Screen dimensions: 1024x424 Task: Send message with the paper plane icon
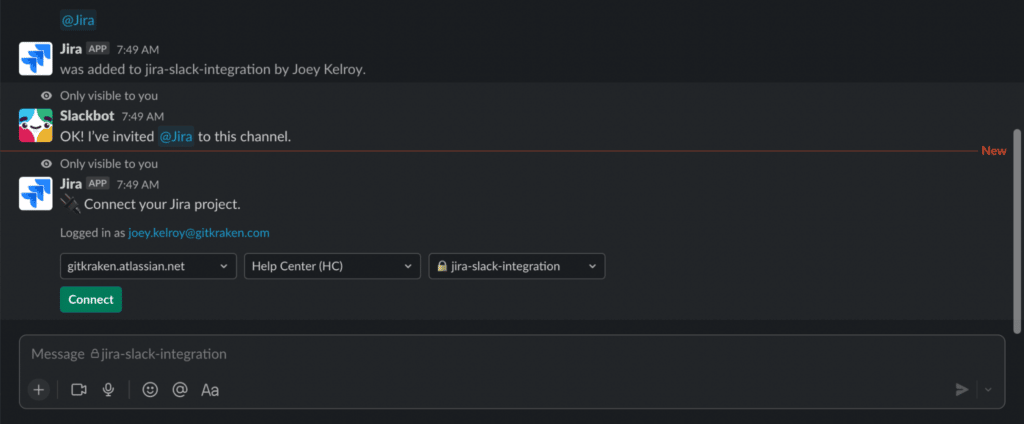961,390
